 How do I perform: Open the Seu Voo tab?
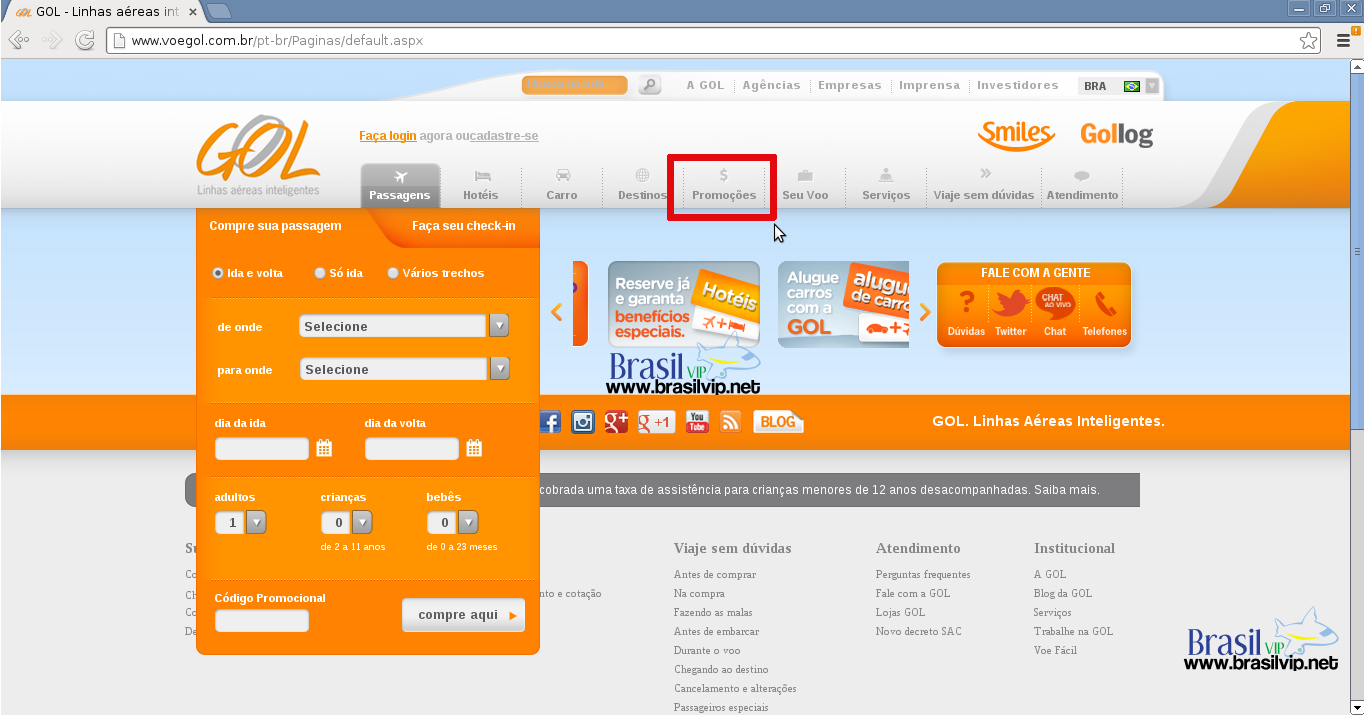[805, 185]
